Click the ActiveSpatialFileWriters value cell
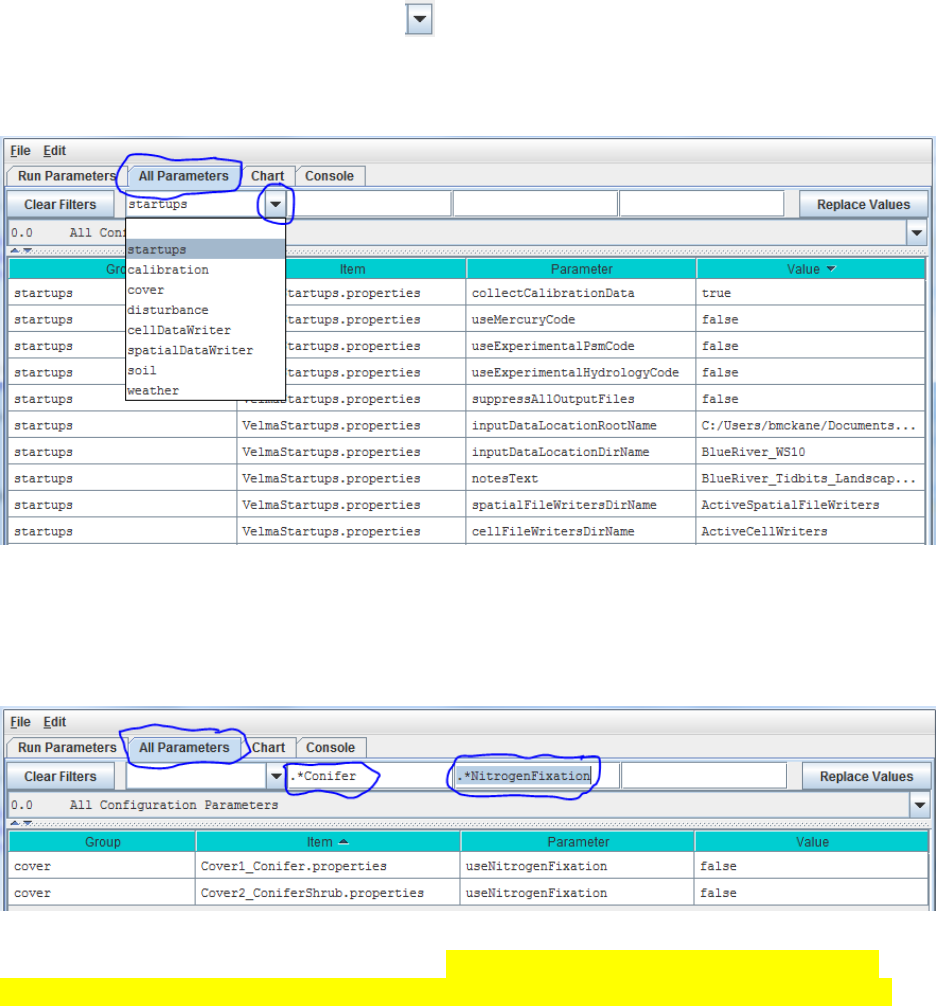Screen dimensions: 936x1006 810,505
